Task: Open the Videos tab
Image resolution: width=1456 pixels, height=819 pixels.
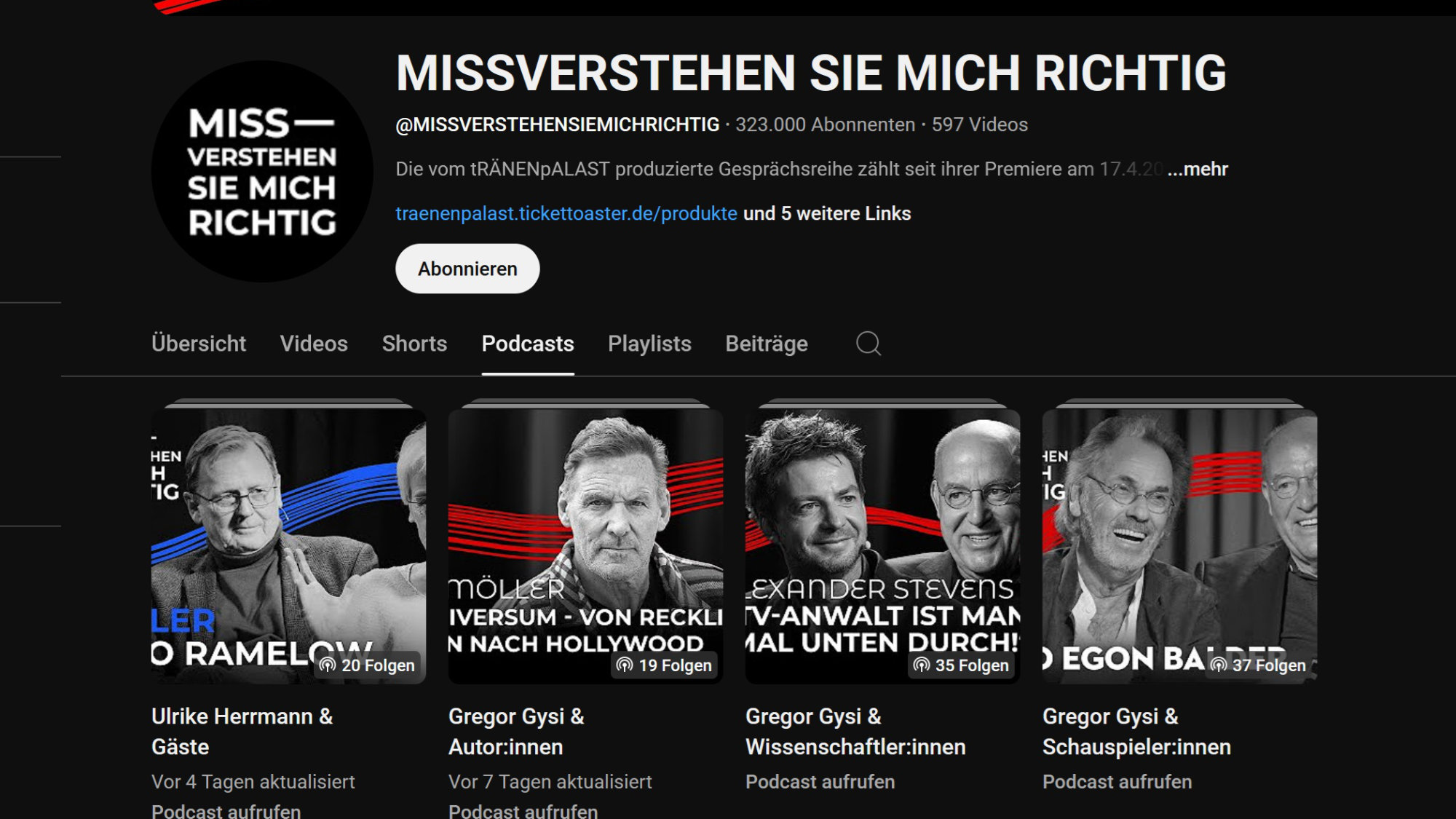Action: click(314, 344)
